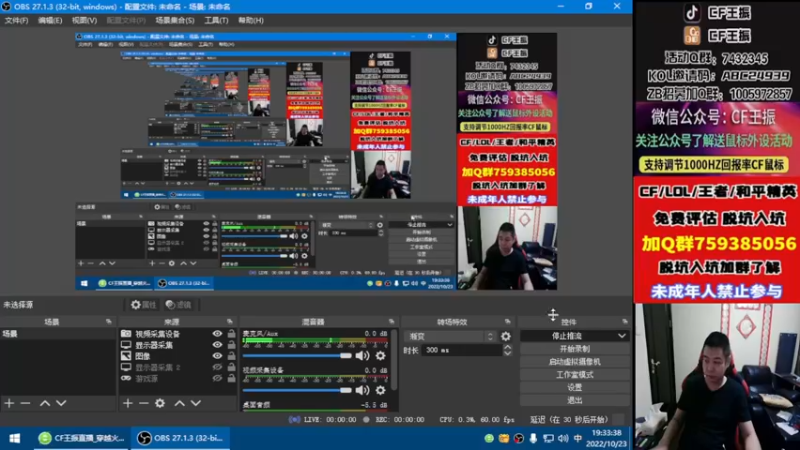Image resolution: width=800 pixels, height=450 pixels.
Task: Mute 视频采集设备 audio with speaker icon
Action: pyautogui.click(x=362, y=390)
